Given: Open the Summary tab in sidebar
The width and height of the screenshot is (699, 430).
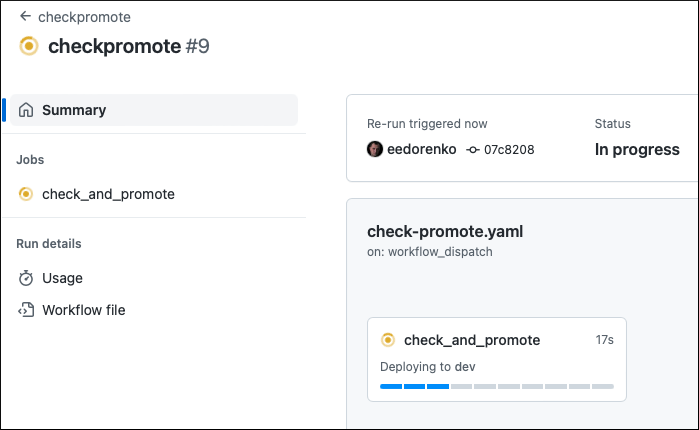Looking at the screenshot, I should (74, 110).
